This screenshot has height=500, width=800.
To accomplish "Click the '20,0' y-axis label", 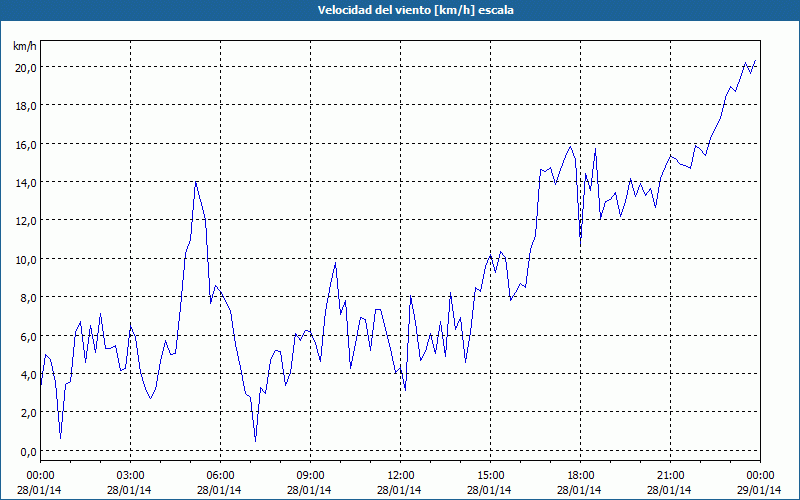I will click(25, 67).
